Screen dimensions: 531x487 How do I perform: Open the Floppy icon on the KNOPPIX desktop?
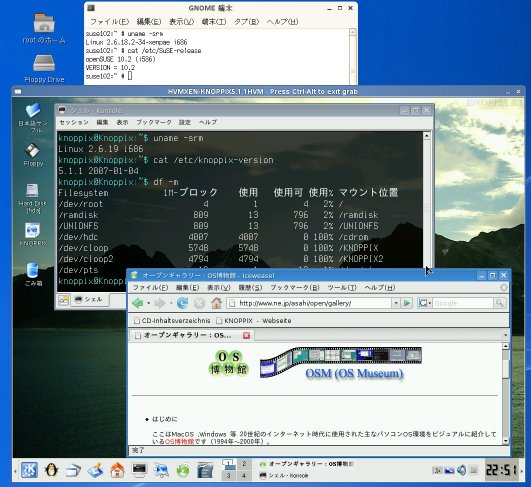click(33, 155)
